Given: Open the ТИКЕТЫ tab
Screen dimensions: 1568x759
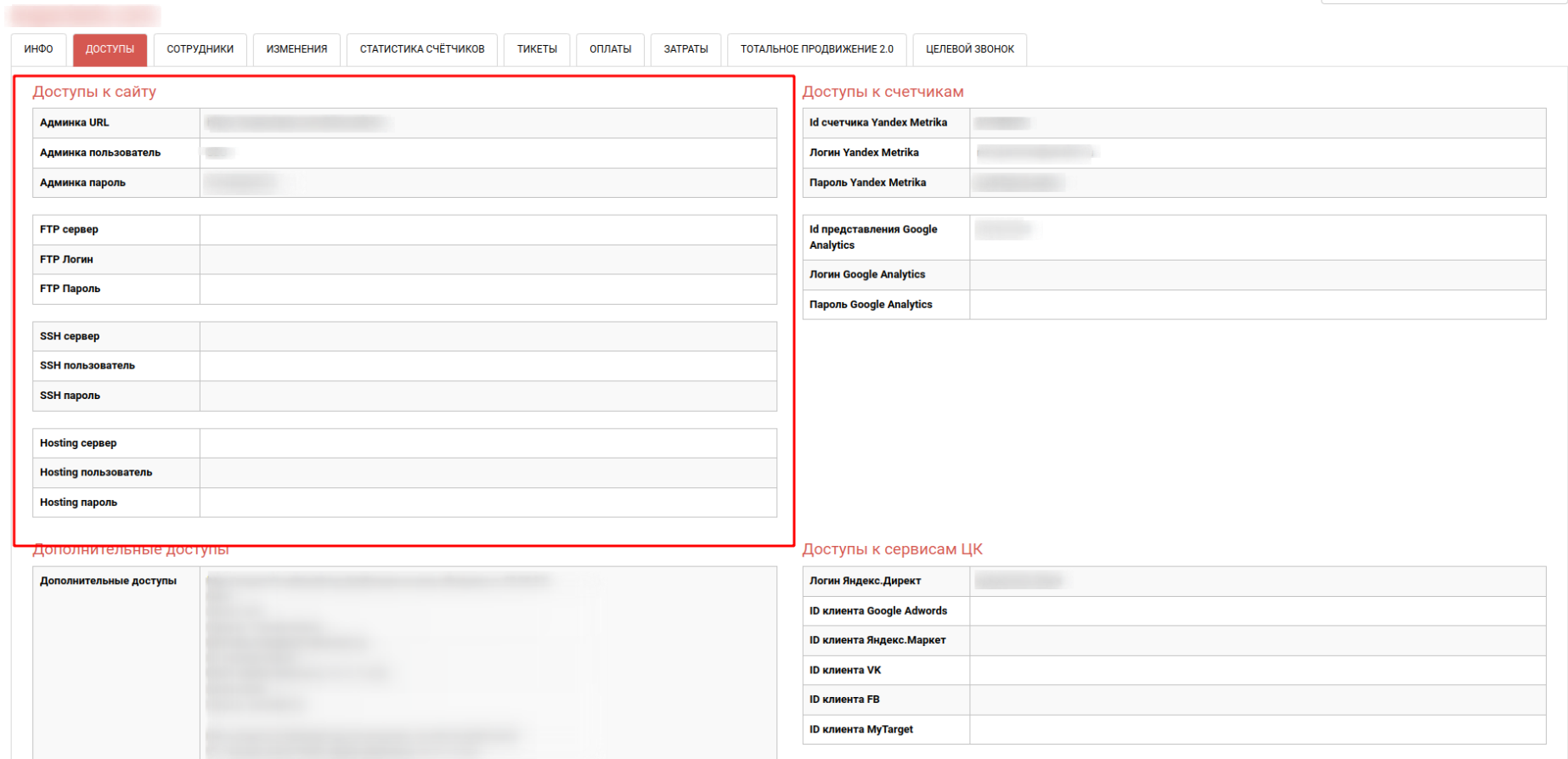Looking at the screenshot, I should pyautogui.click(x=537, y=49).
